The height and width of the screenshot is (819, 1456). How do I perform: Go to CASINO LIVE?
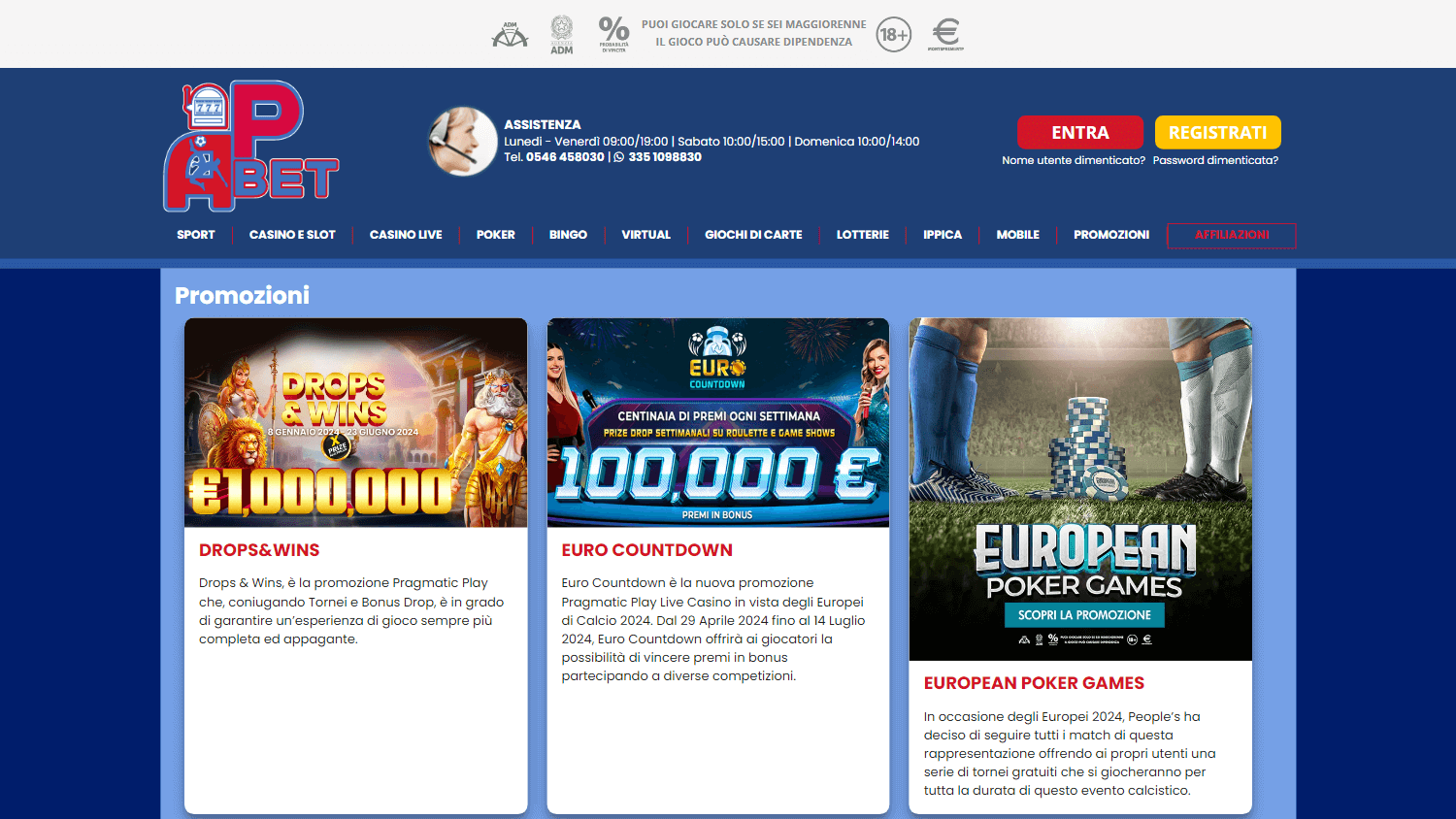[406, 235]
